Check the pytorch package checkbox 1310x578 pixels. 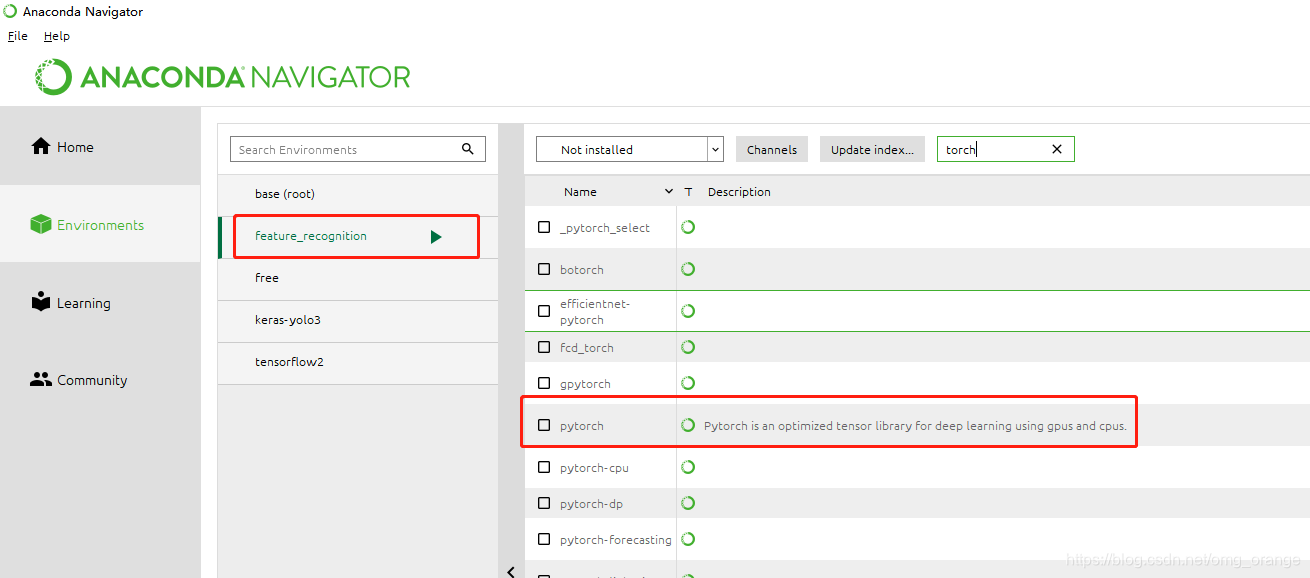click(x=544, y=425)
